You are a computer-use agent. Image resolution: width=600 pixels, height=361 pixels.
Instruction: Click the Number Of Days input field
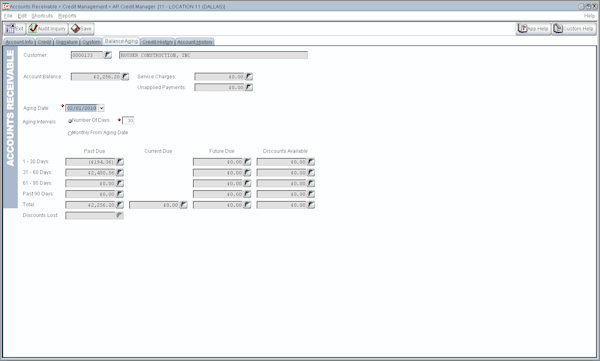[x=128, y=121]
